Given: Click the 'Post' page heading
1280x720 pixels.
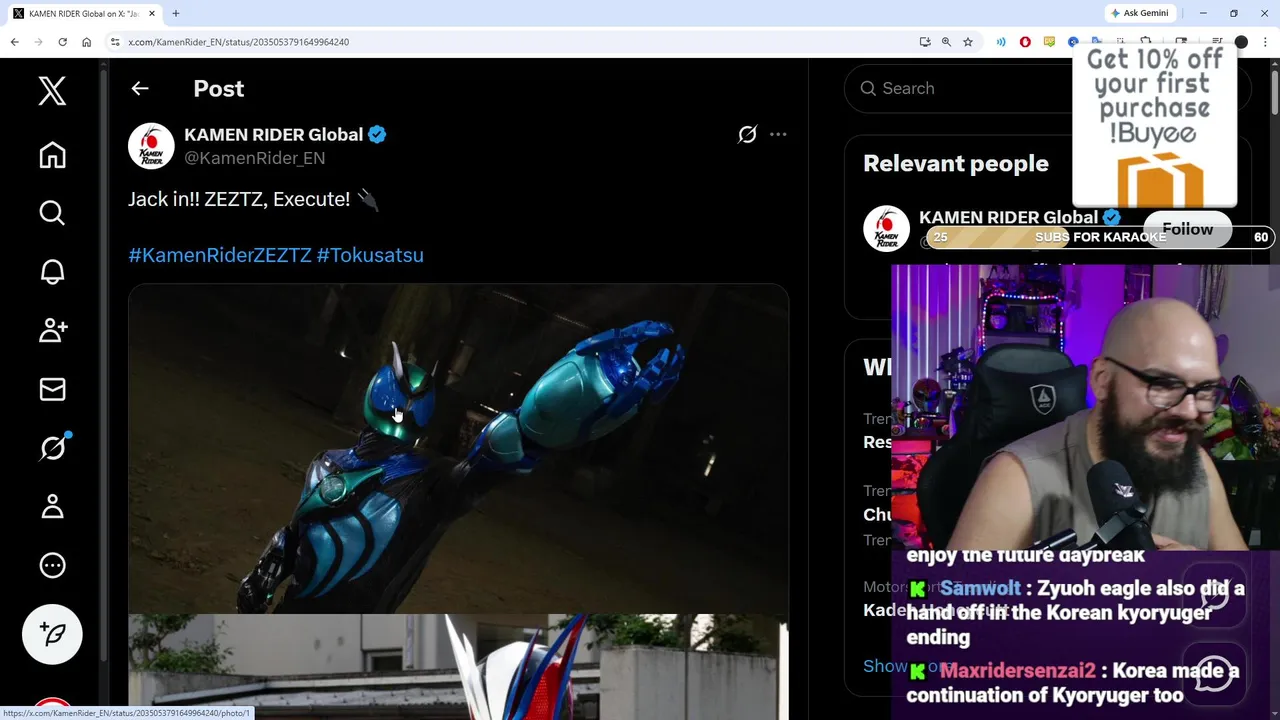Looking at the screenshot, I should [x=218, y=88].
